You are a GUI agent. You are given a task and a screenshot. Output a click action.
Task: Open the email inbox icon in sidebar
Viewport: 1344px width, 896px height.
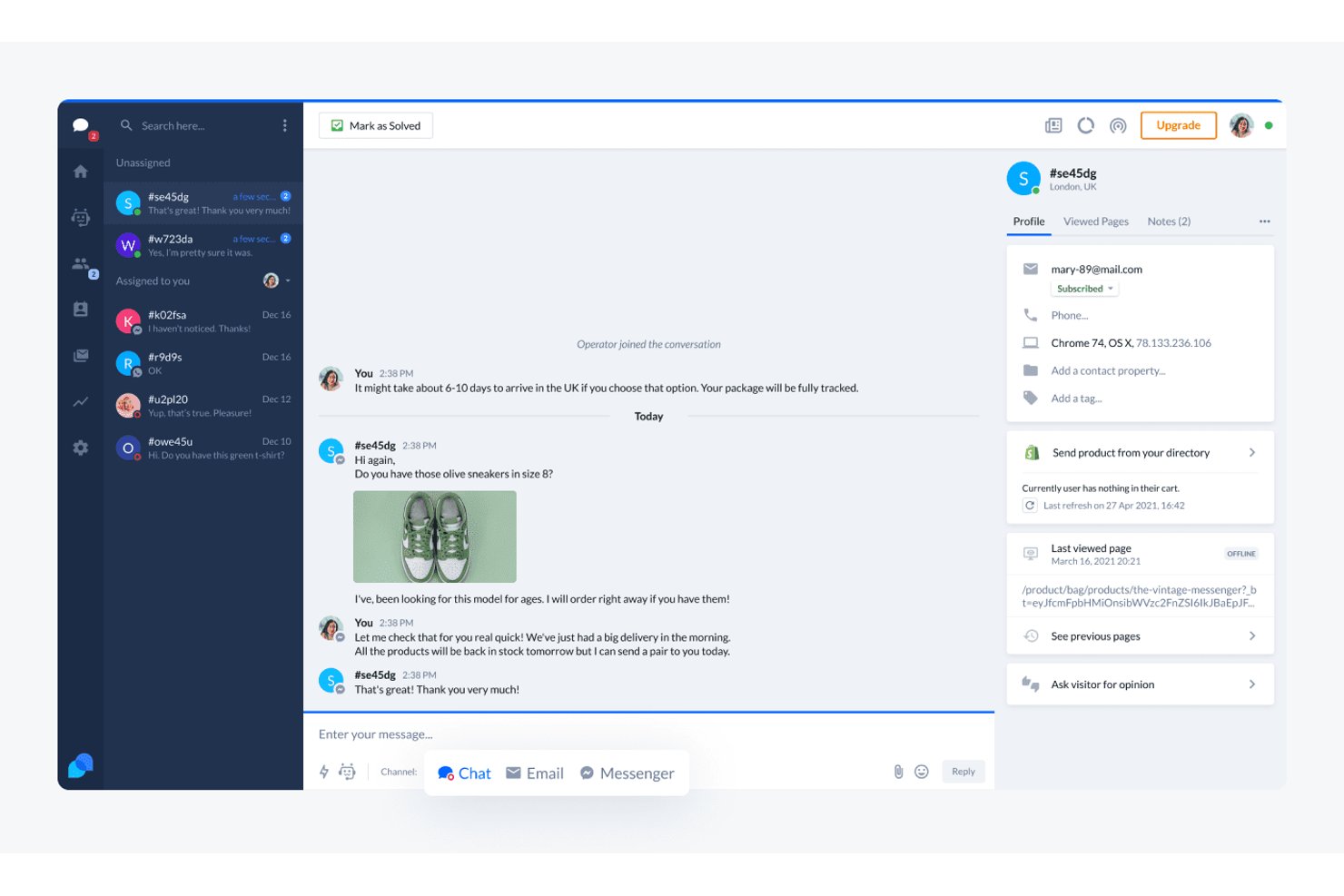pos(81,356)
